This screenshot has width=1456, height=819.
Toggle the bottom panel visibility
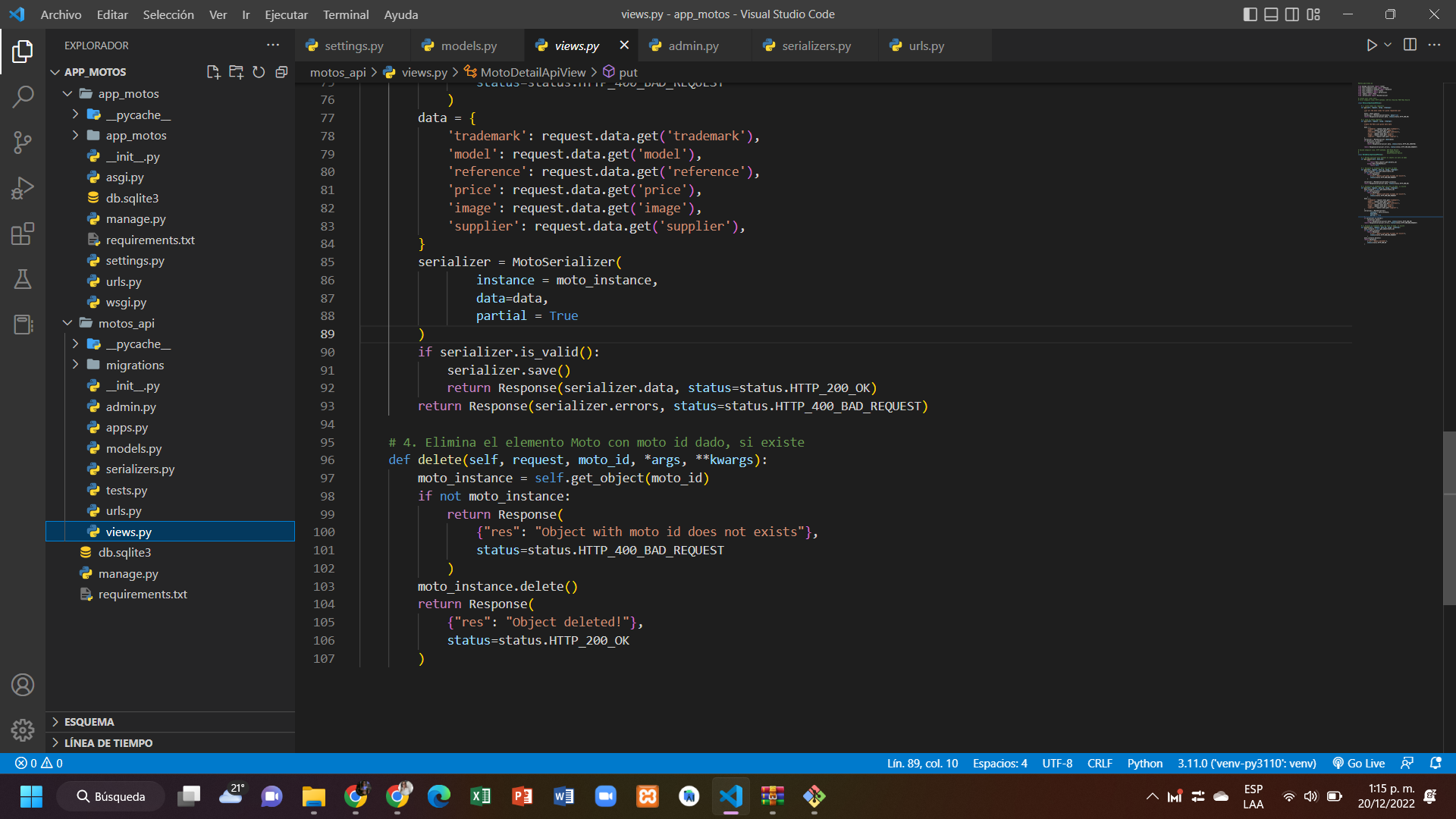click(x=1271, y=14)
